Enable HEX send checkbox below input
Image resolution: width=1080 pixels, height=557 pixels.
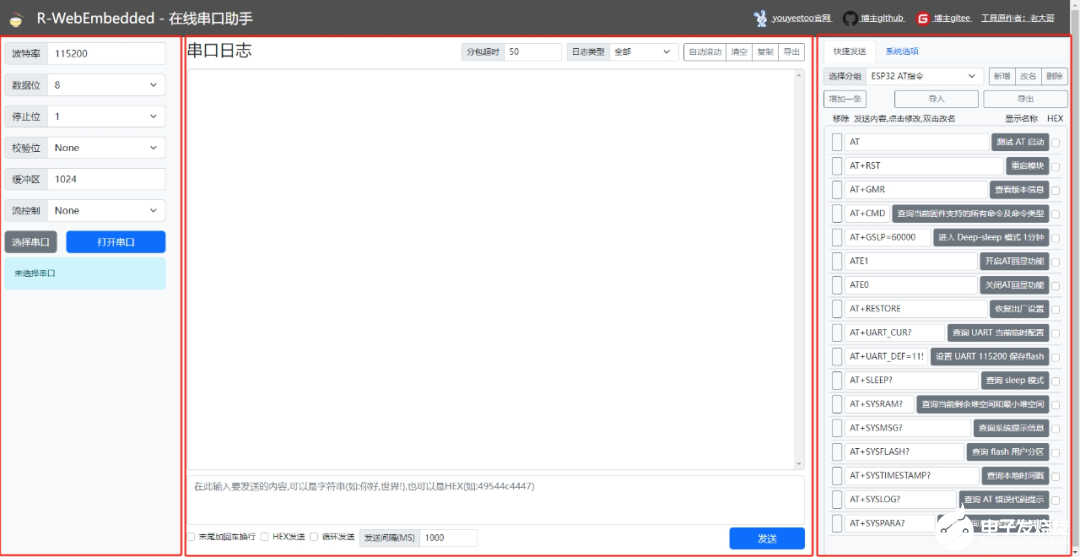265,537
